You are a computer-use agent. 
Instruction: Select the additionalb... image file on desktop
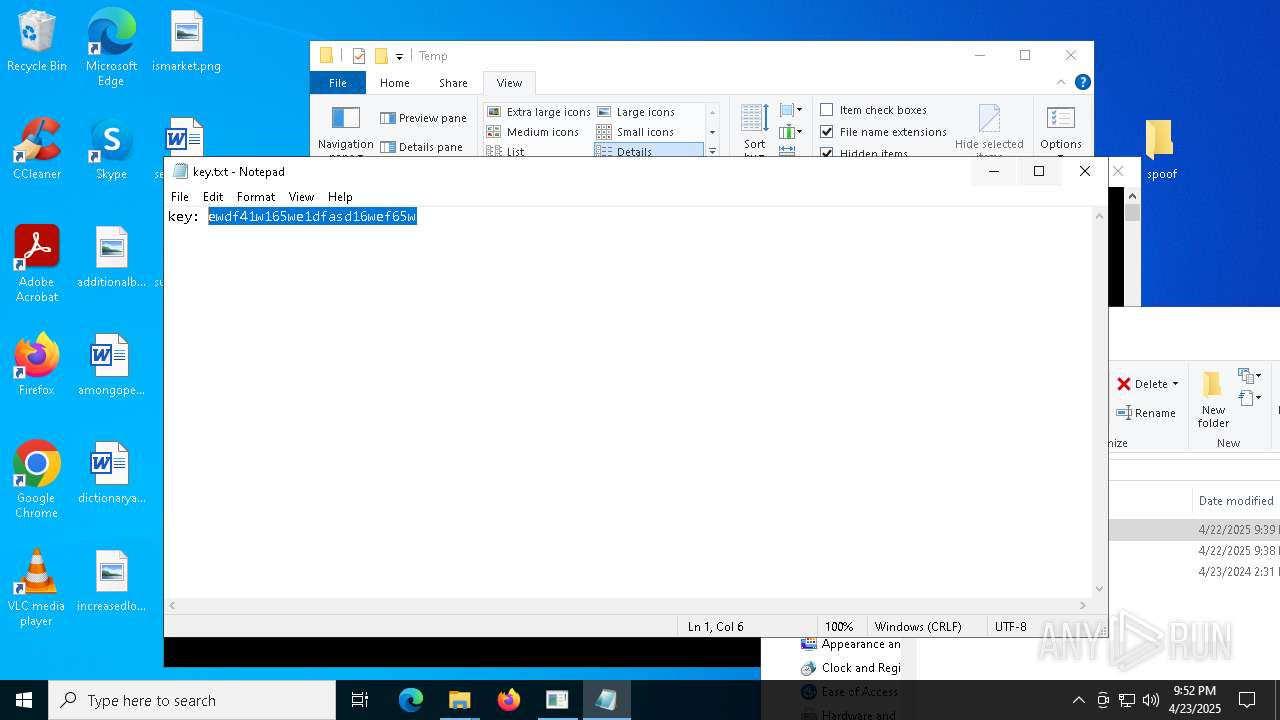pos(111,257)
